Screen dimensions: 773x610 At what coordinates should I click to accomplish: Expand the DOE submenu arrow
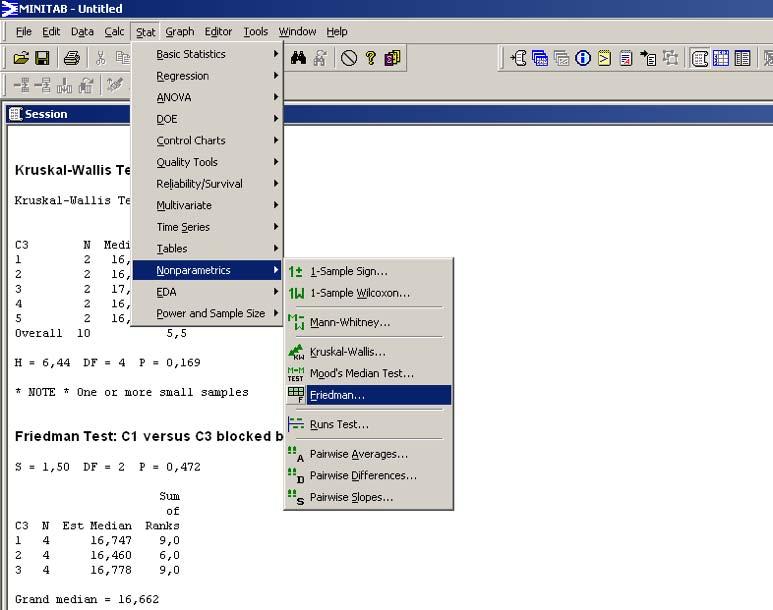tap(276, 119)
